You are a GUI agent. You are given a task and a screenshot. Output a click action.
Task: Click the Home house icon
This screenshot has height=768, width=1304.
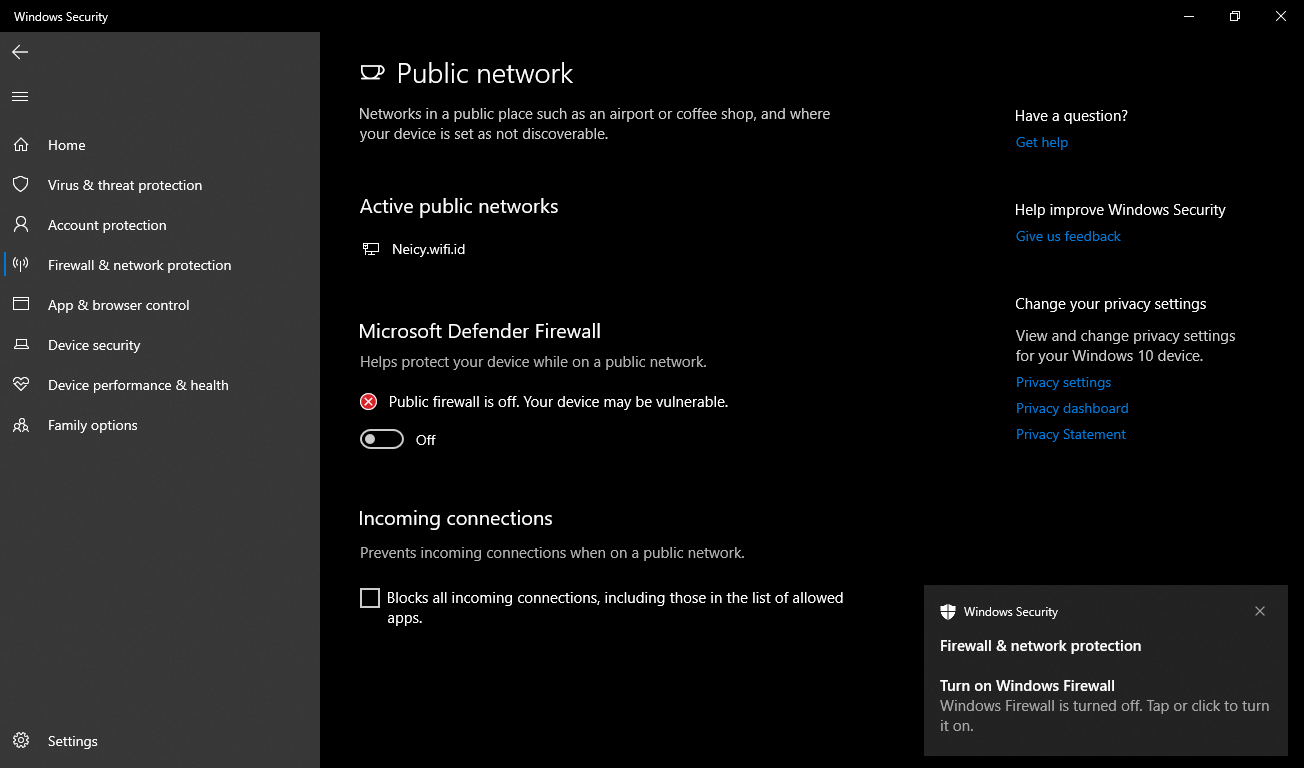(x=21, y=145)
